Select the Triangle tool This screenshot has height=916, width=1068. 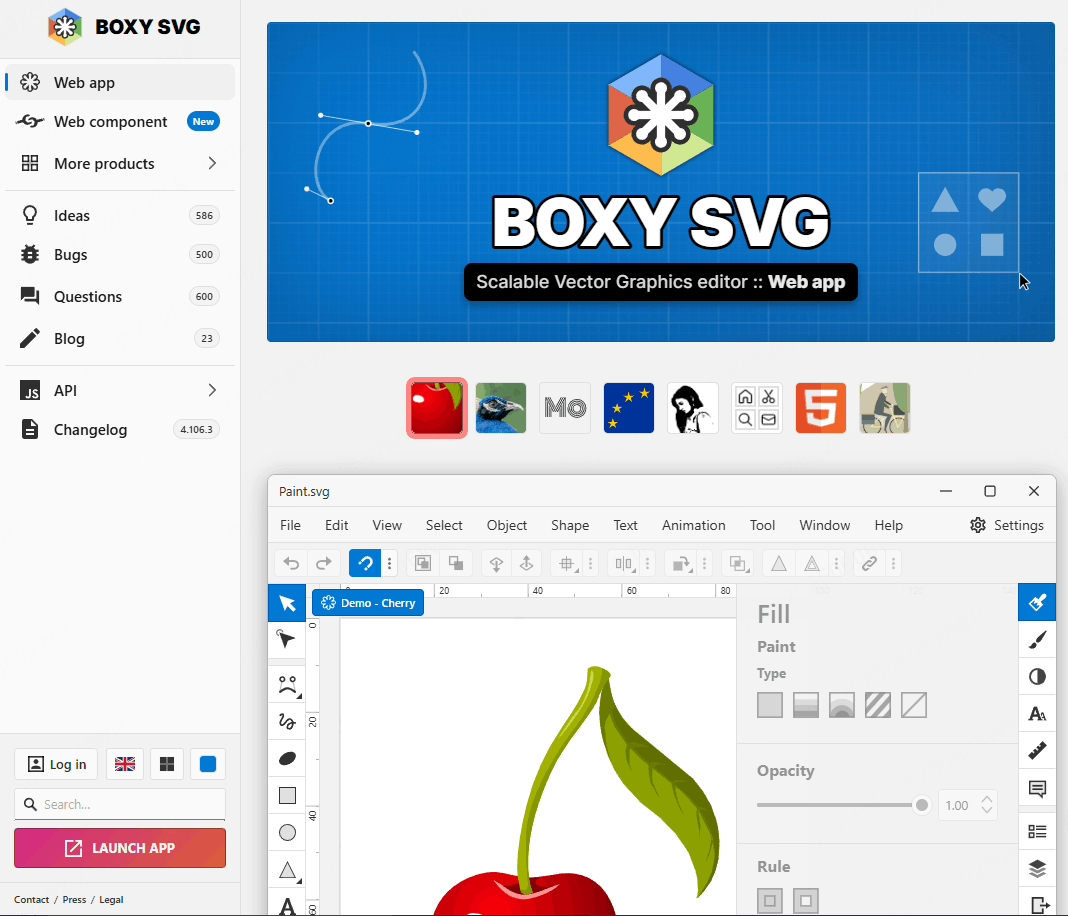(287, 870)
